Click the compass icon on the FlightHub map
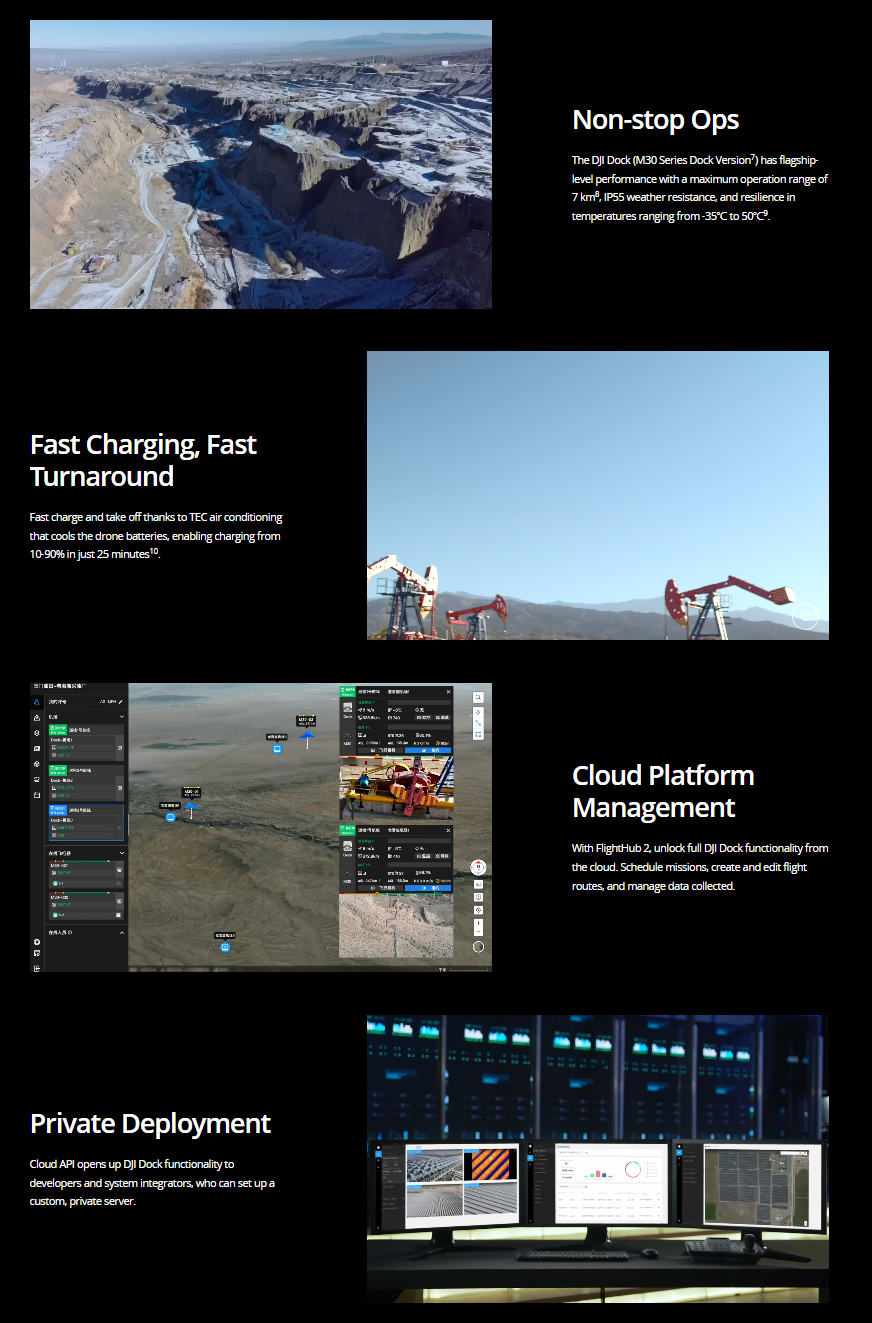 click(479, 867)
